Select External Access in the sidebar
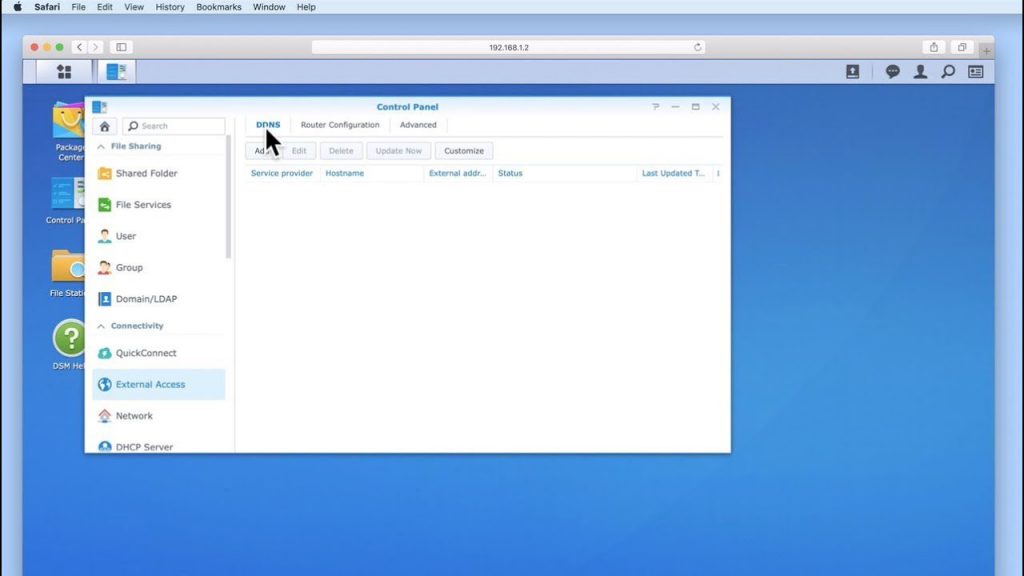This screenshot has width=1024, height=576. (159, 384)
